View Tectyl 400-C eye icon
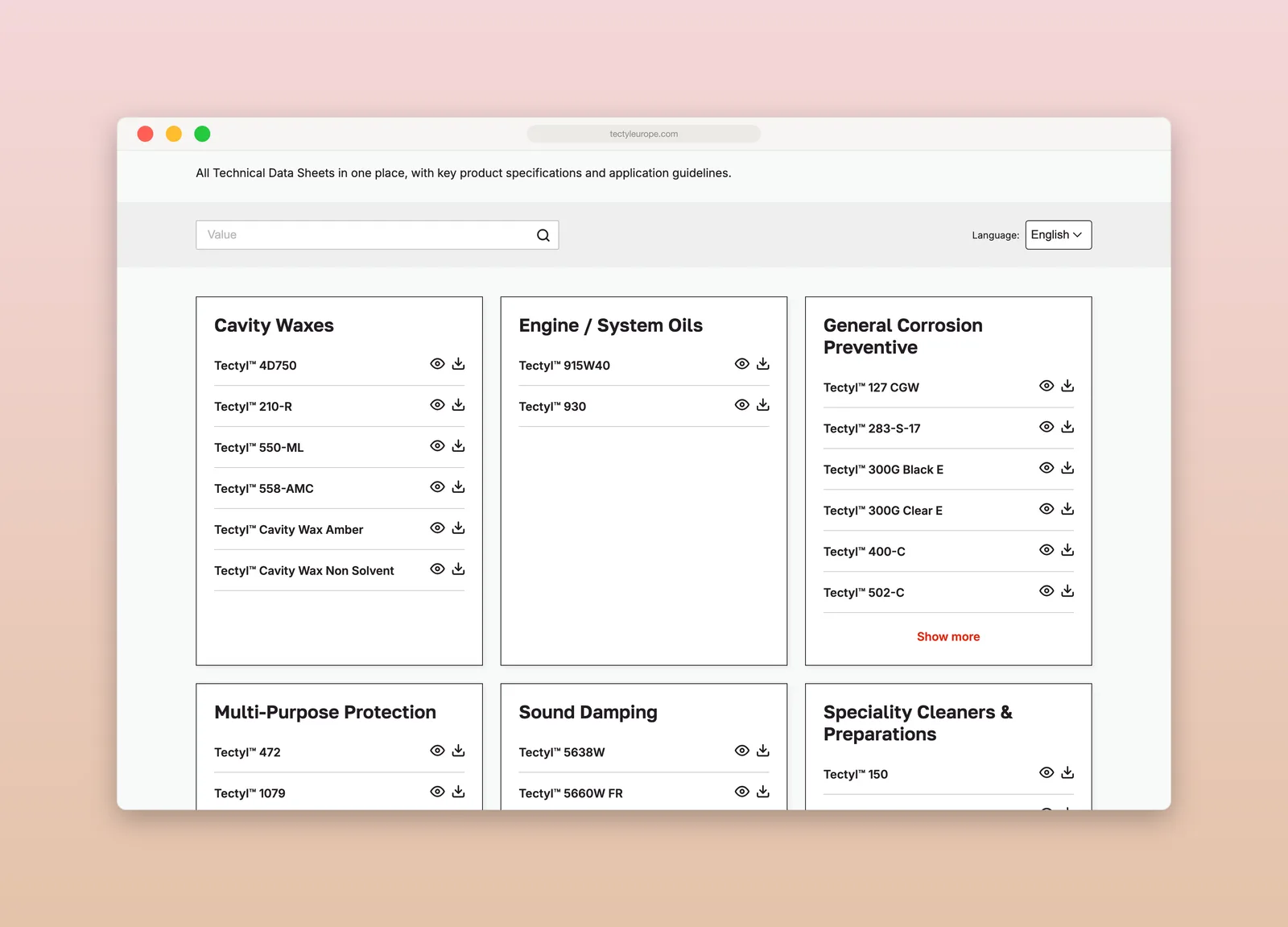The height and width of the screenshot is (927, 1288). point(1046,550)
